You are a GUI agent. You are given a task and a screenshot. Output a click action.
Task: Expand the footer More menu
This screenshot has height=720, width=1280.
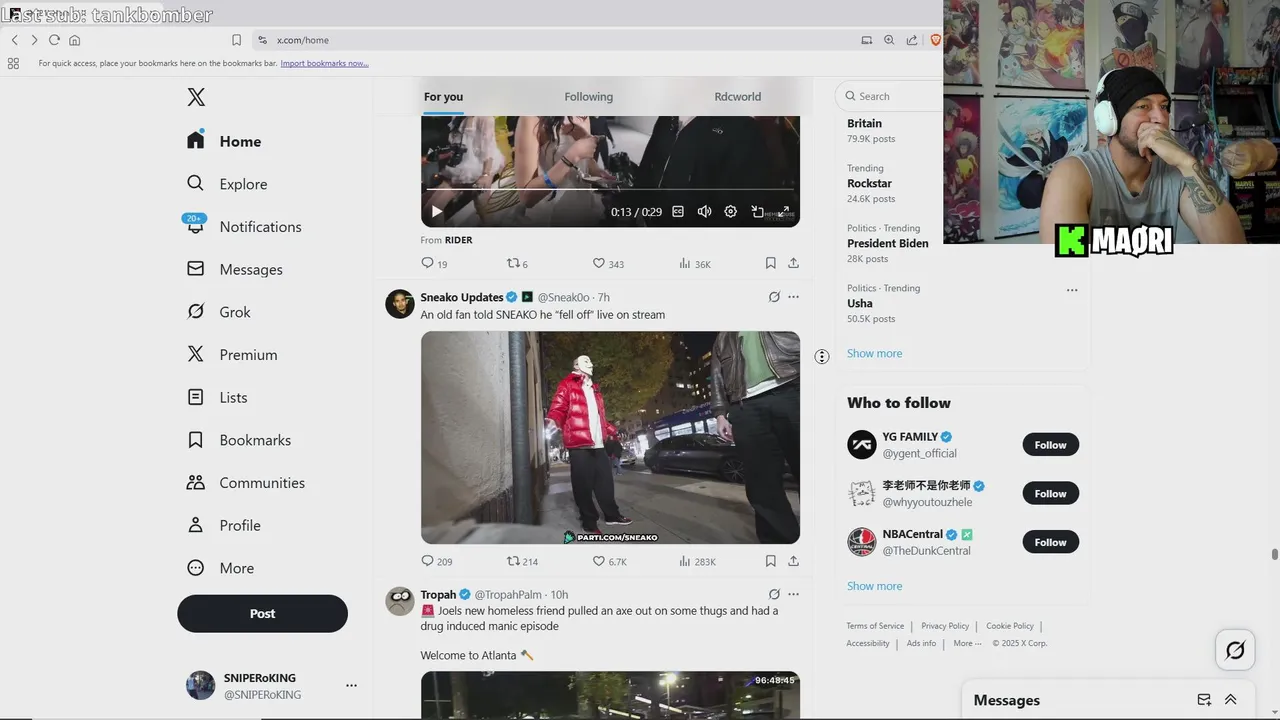click(x=967, y=643)
